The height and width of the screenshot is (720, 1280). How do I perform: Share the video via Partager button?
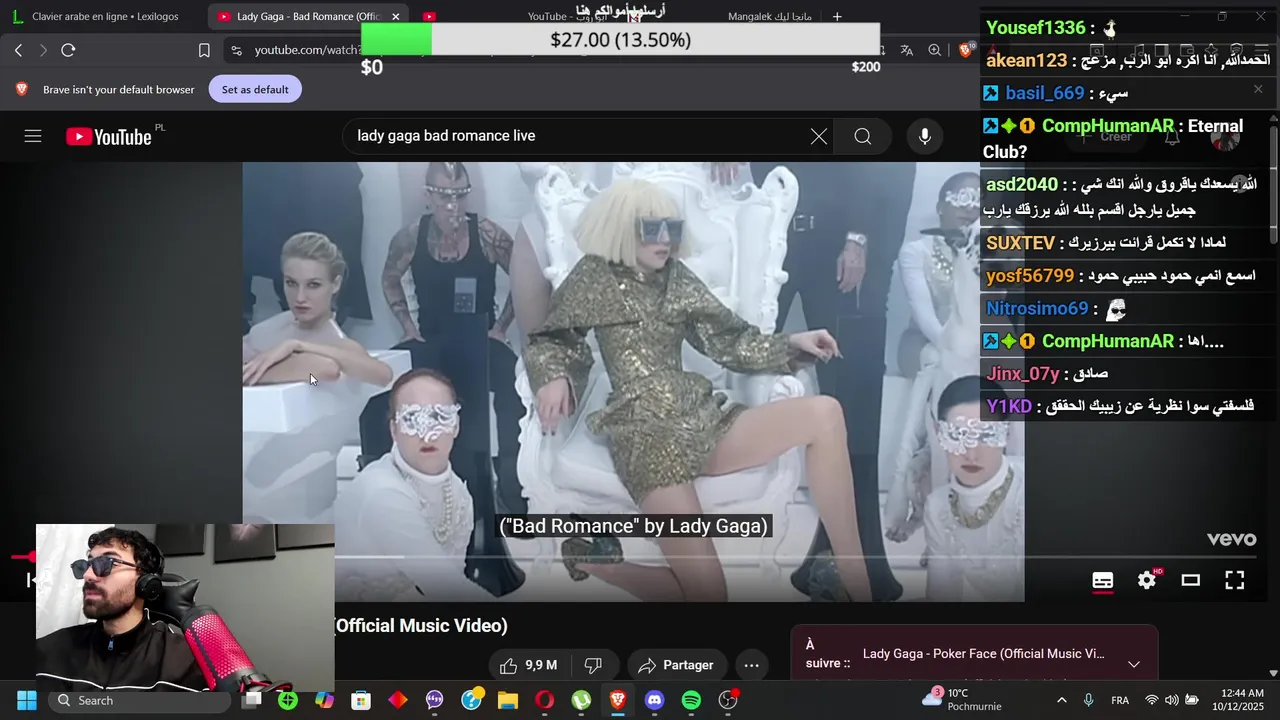[x=676, y=665]
